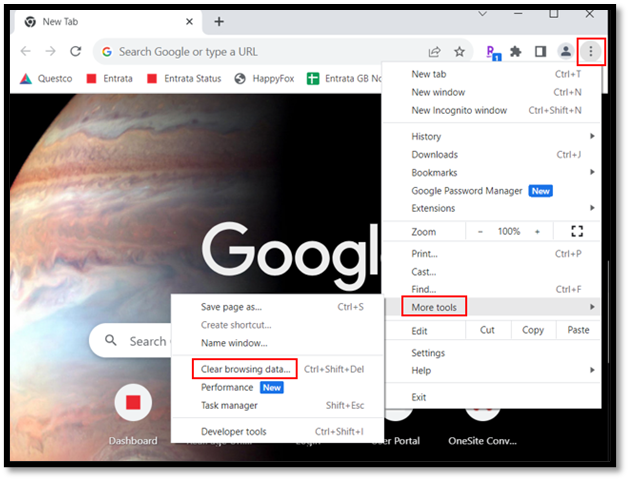Click the tab search chevron icon
Viewport: 629px width, 480px height.
click(483, 14)
